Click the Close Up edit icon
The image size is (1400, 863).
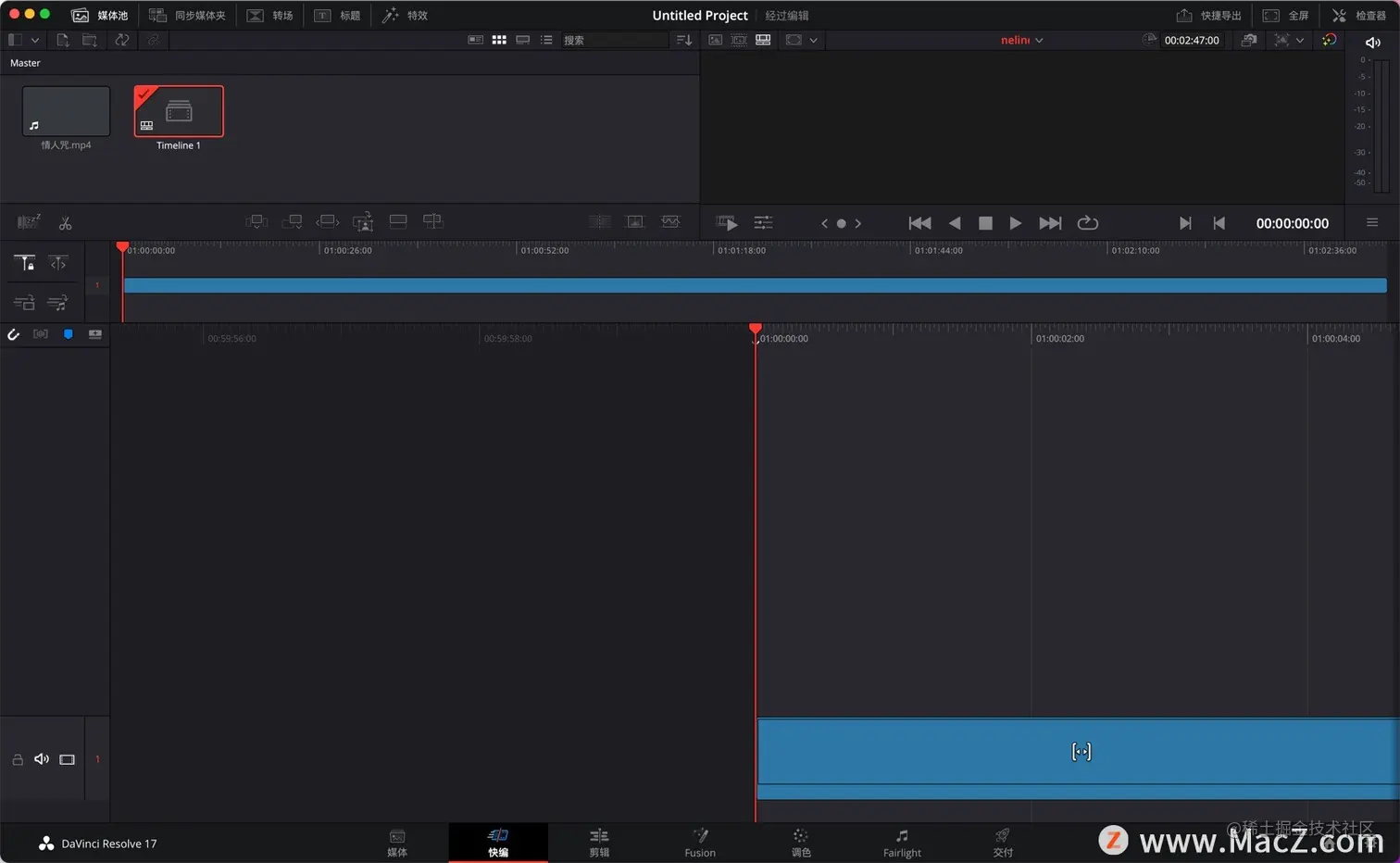(363, 222)
